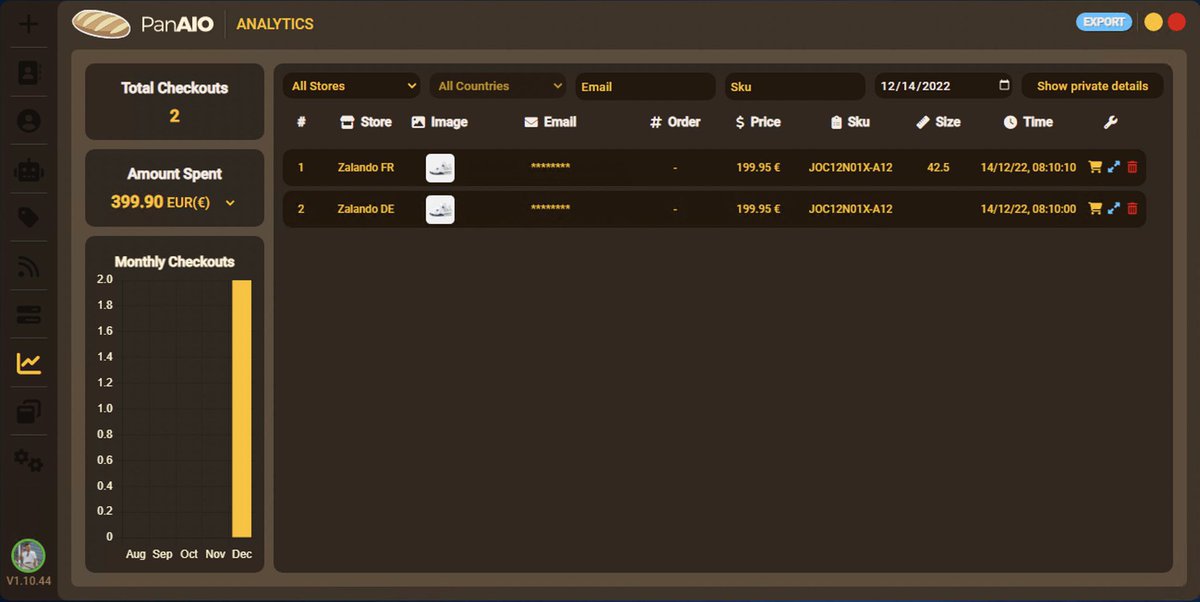Click the 399.90 amount spent value
Image resolution: width=1200 pixels, height=602 pixels.
coord(137,202)
